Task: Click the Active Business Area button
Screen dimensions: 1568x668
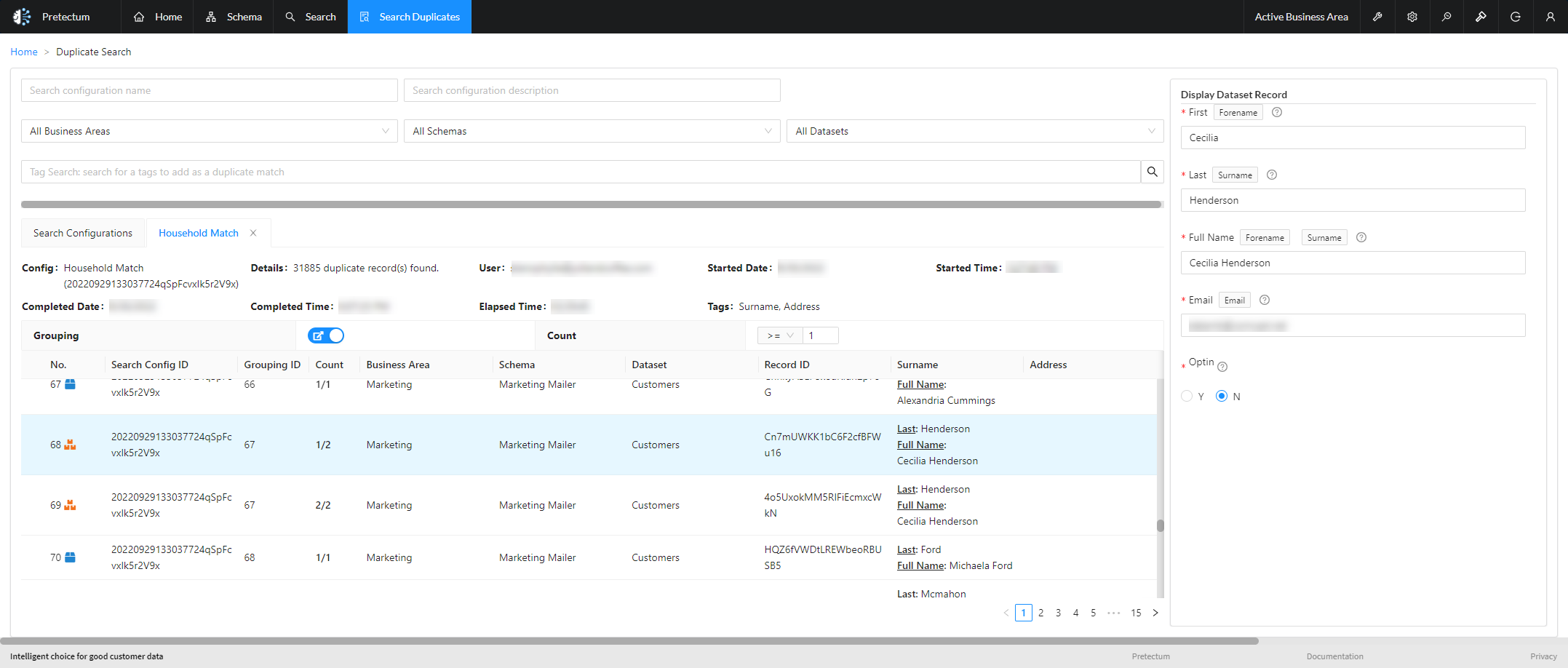Action: 1302,17
